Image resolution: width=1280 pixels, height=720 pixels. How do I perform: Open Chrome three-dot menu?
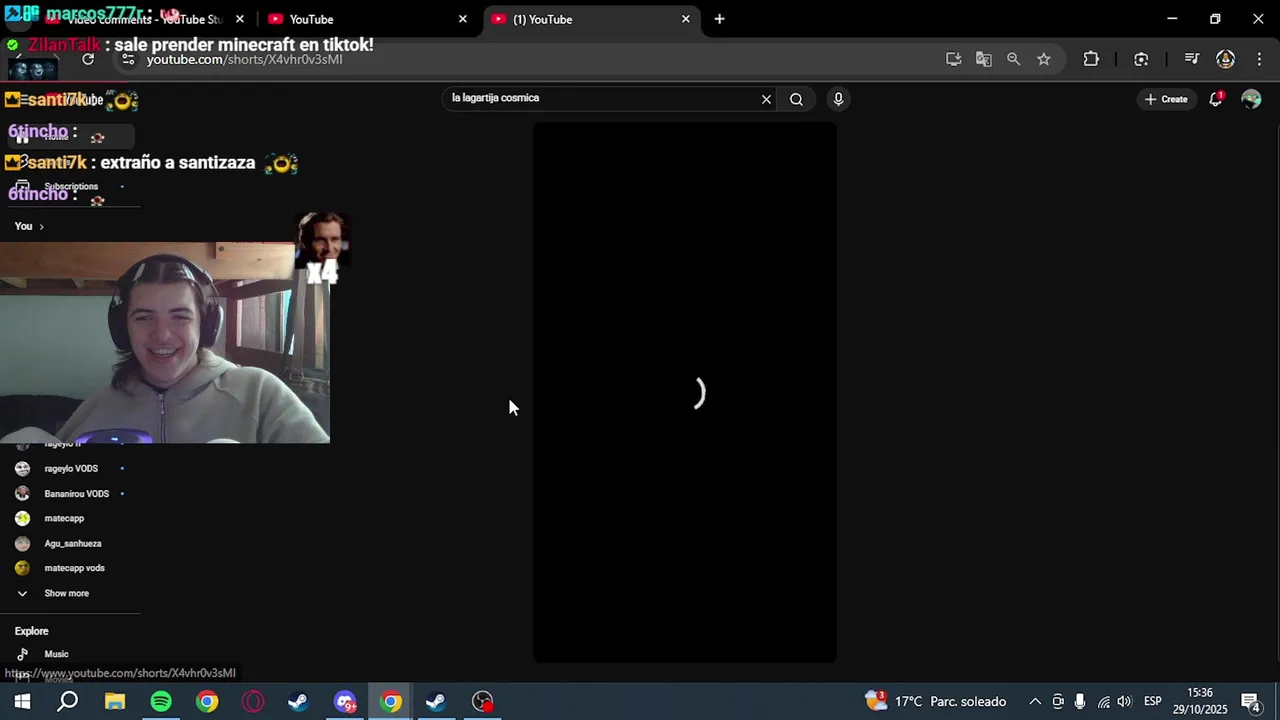[x=1258, y=59]
